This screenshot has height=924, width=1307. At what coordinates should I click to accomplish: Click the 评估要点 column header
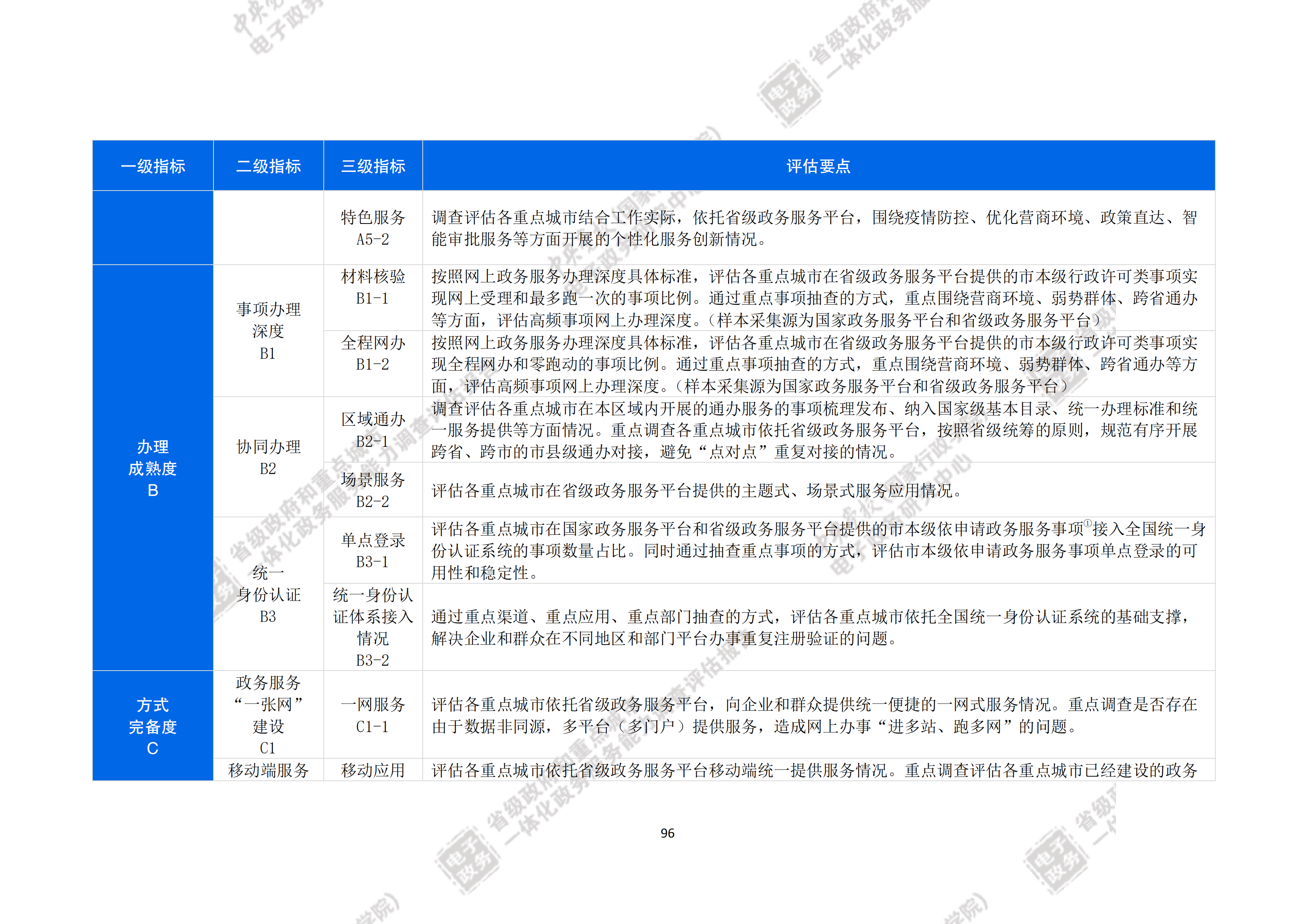tap(818, 166)
